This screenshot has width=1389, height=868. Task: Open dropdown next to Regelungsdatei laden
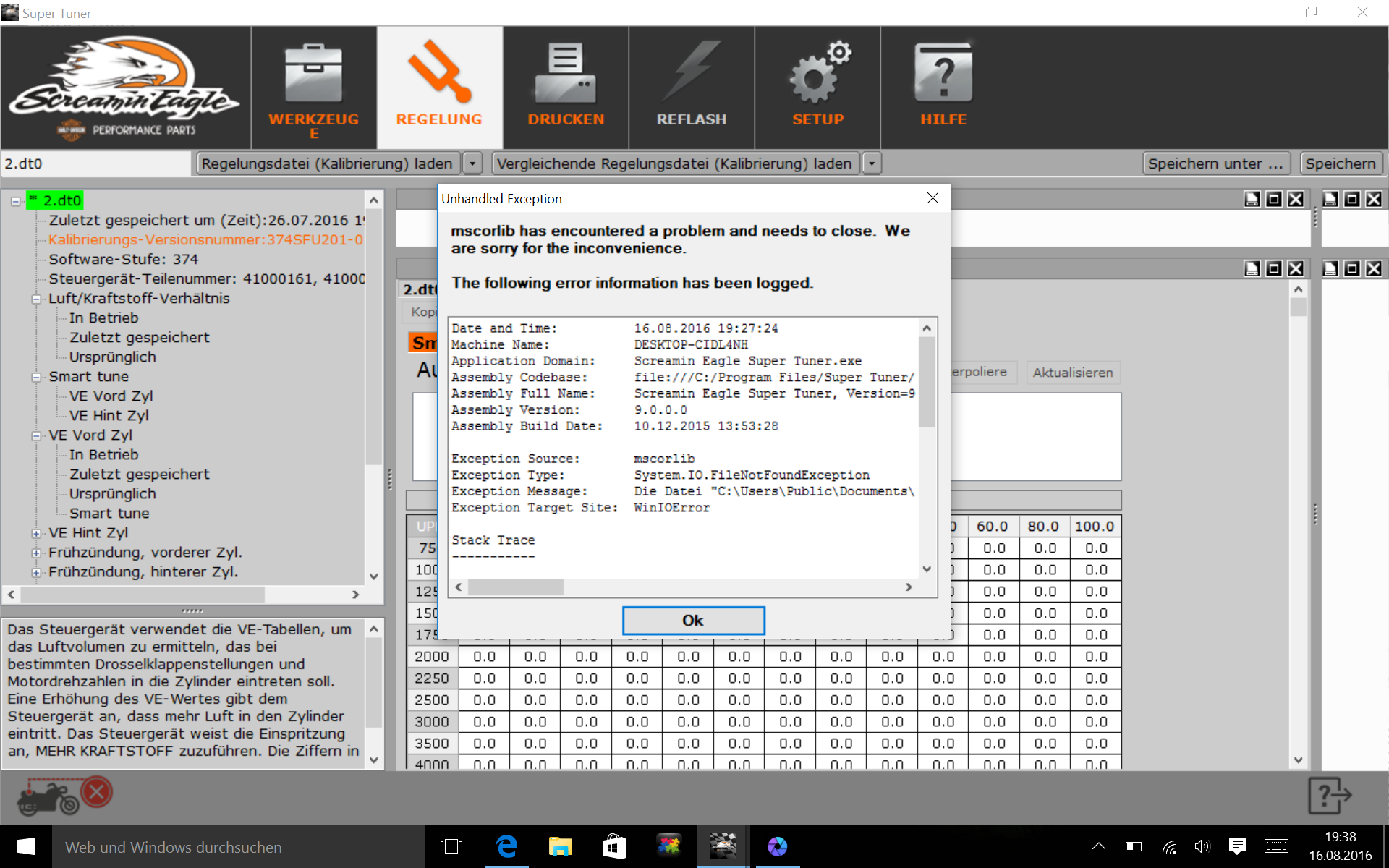click(x=472, y=163)
